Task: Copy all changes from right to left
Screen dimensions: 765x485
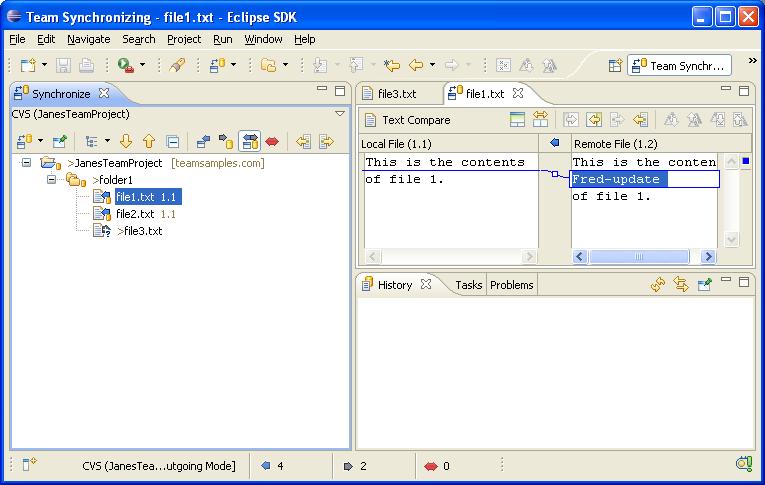Action: click(594, 120)
